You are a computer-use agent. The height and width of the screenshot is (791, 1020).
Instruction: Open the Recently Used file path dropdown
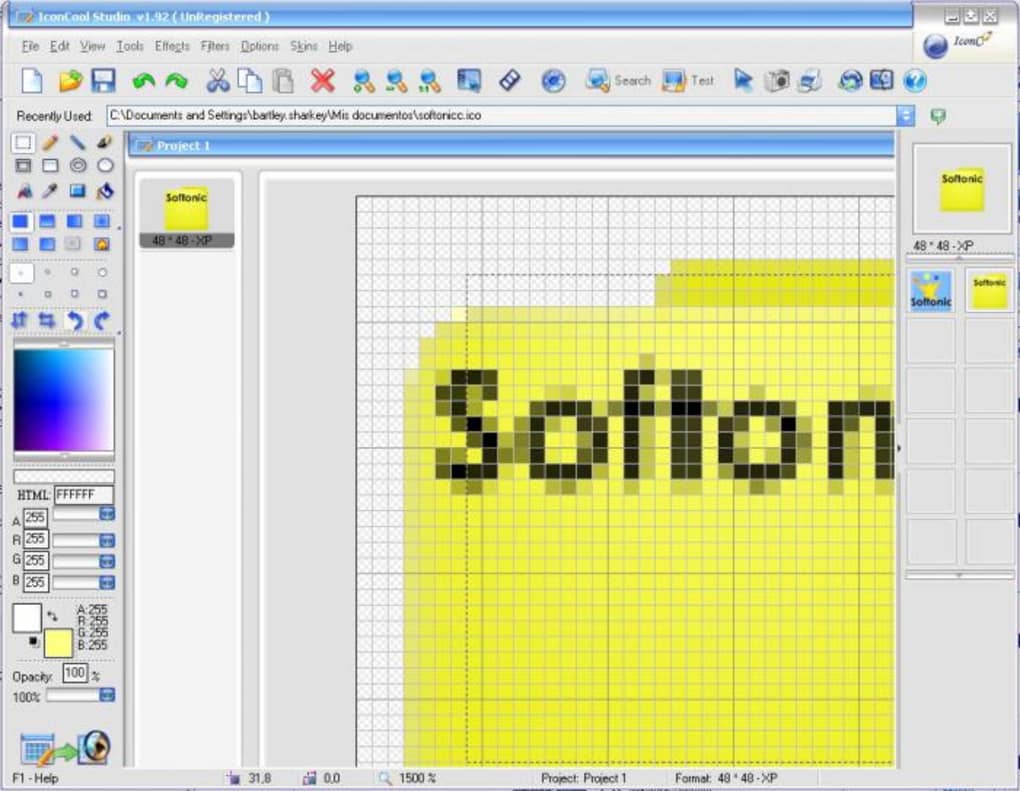[906, 115]
